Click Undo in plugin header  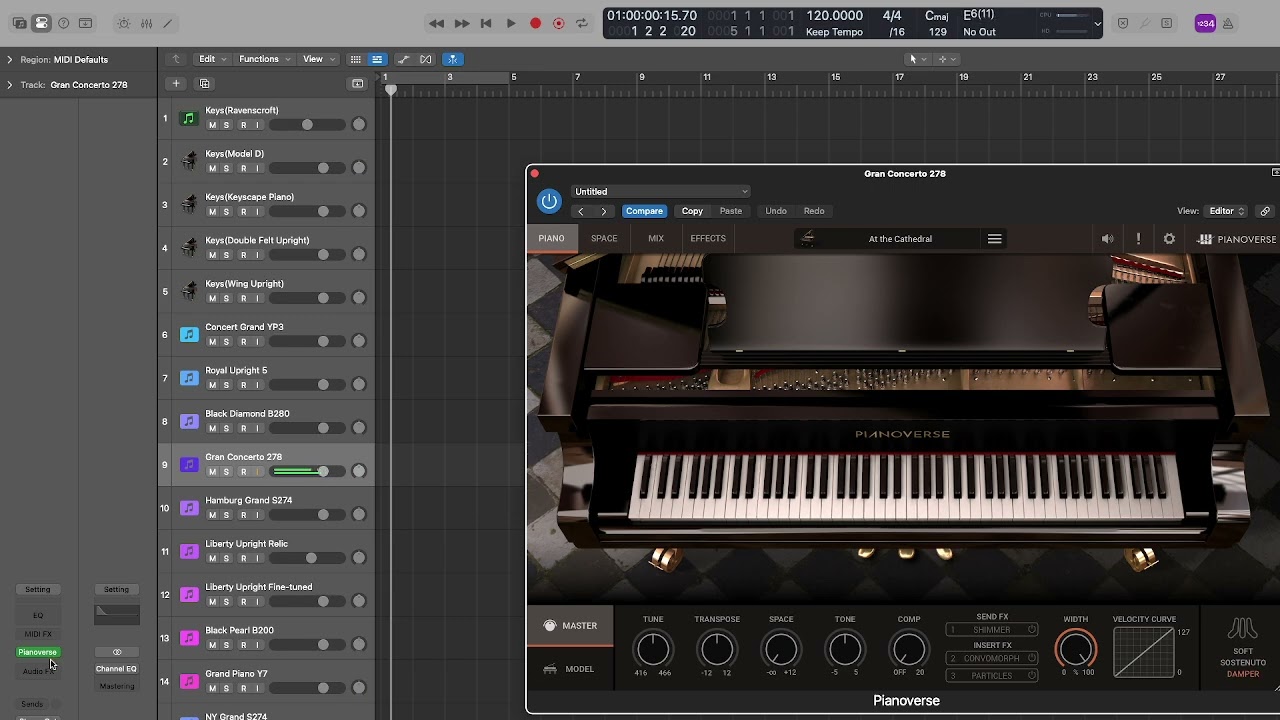[776, 211]
